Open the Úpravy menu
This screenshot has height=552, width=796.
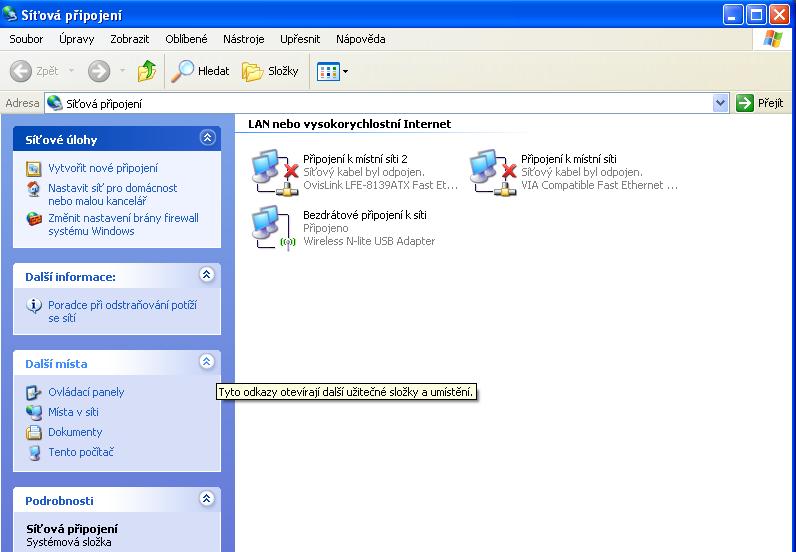(x=77, y=39)
